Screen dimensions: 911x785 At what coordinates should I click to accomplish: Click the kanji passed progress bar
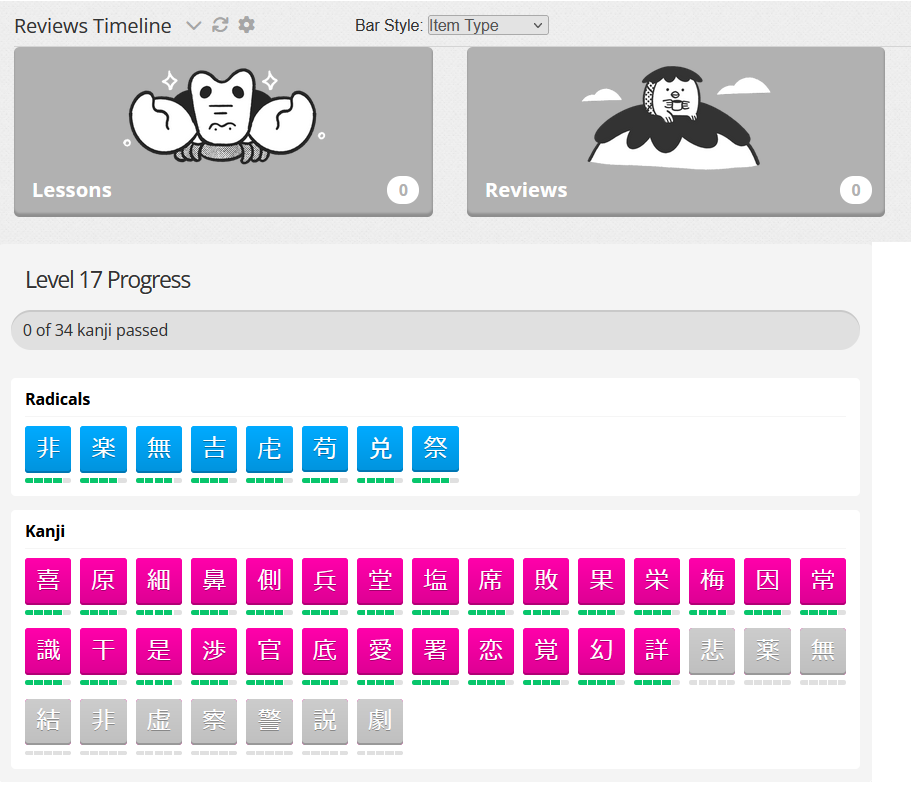(x=435, y=330)
